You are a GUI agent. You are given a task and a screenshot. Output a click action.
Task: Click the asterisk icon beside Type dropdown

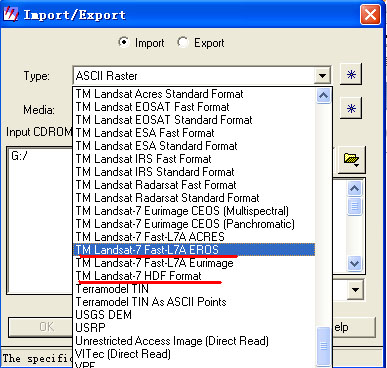coord(351,74)
